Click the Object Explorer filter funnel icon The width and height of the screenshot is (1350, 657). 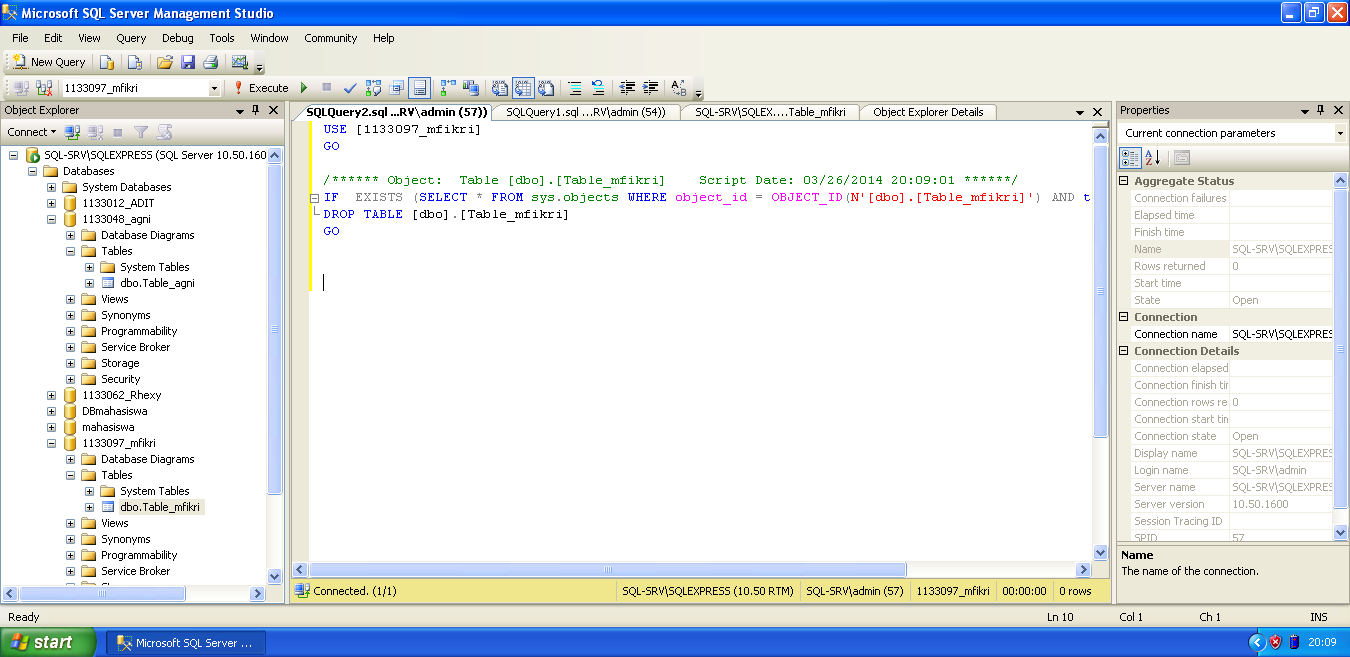coord(141,132)
